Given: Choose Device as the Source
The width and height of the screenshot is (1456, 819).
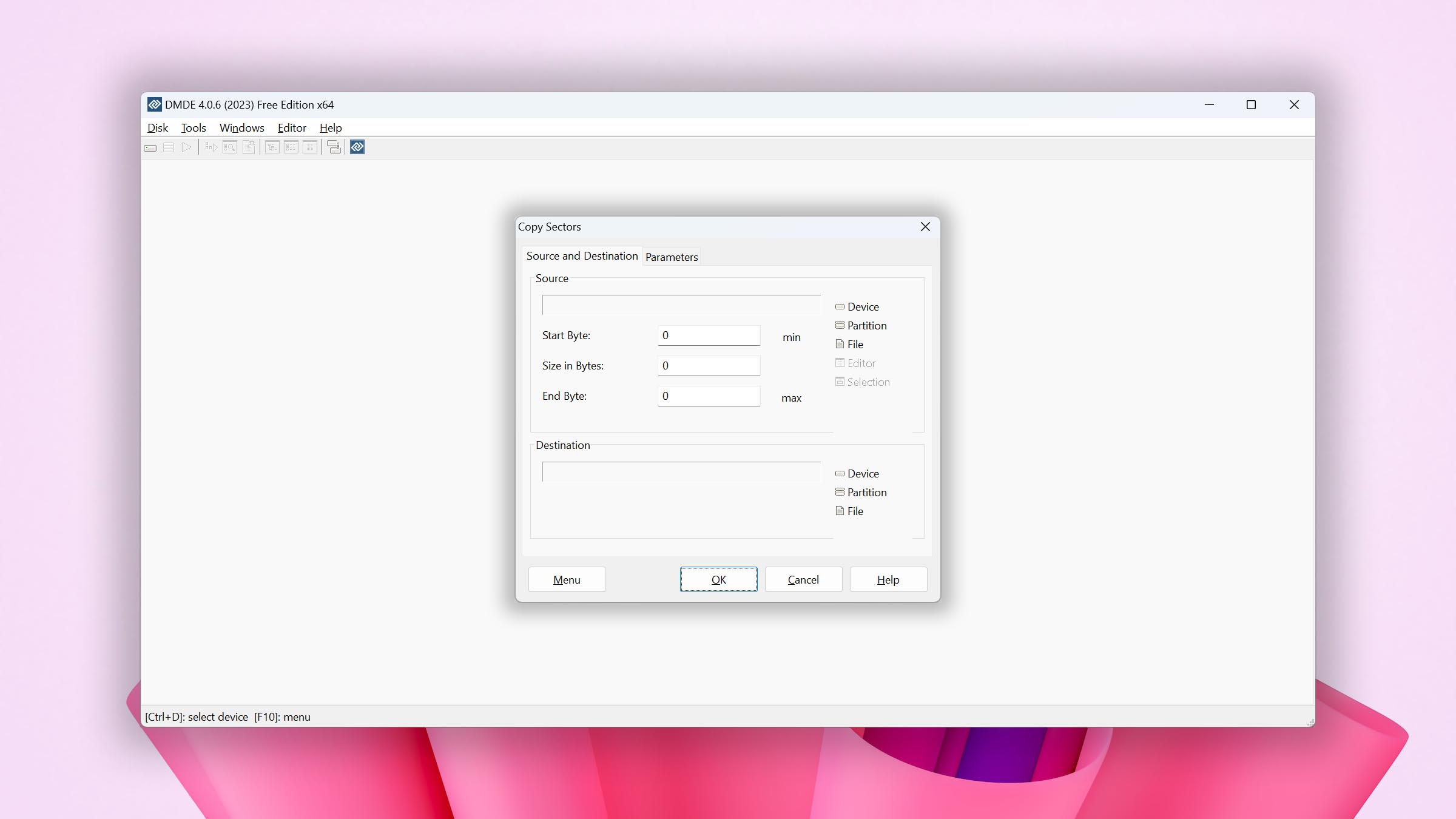Looking at the screenshot, I should point(857,307).
